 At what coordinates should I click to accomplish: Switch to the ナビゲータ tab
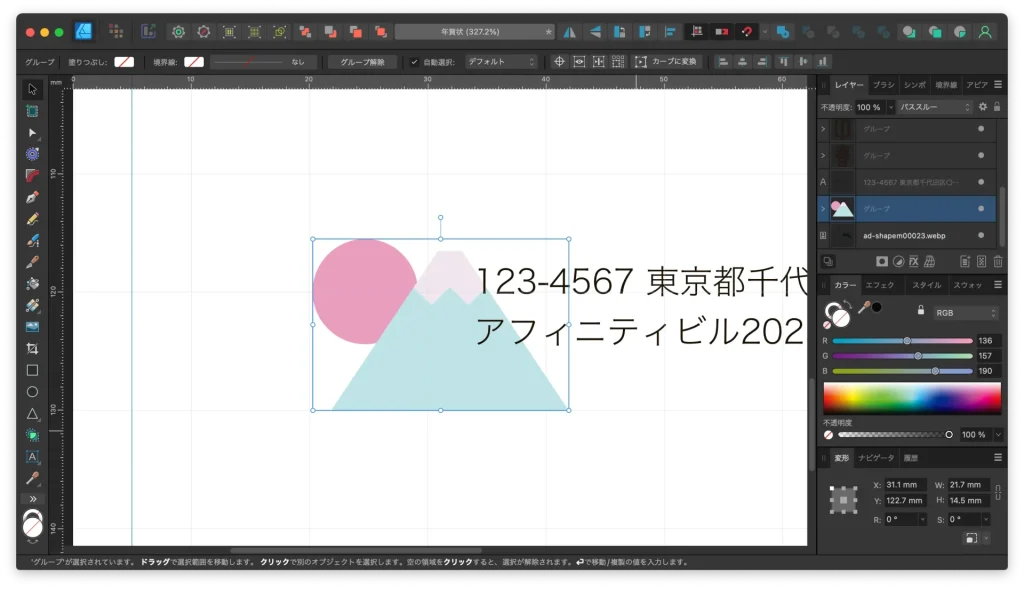(876, 458)
